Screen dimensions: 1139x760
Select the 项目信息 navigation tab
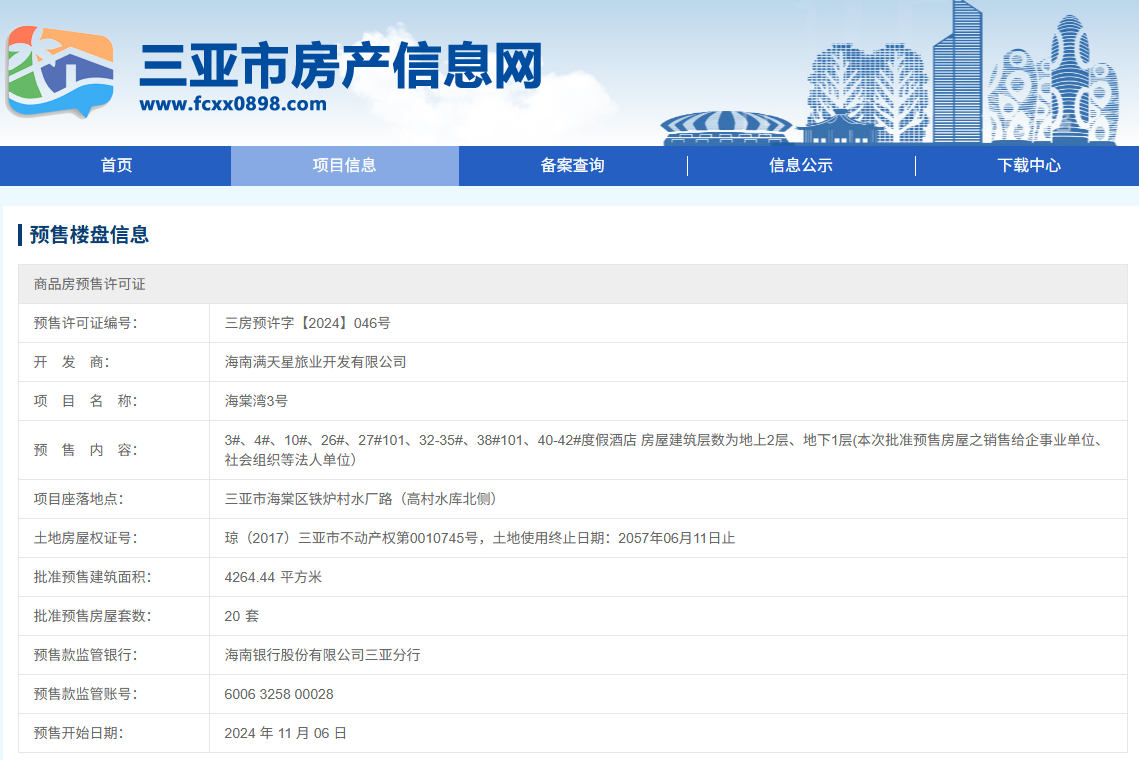344,166
